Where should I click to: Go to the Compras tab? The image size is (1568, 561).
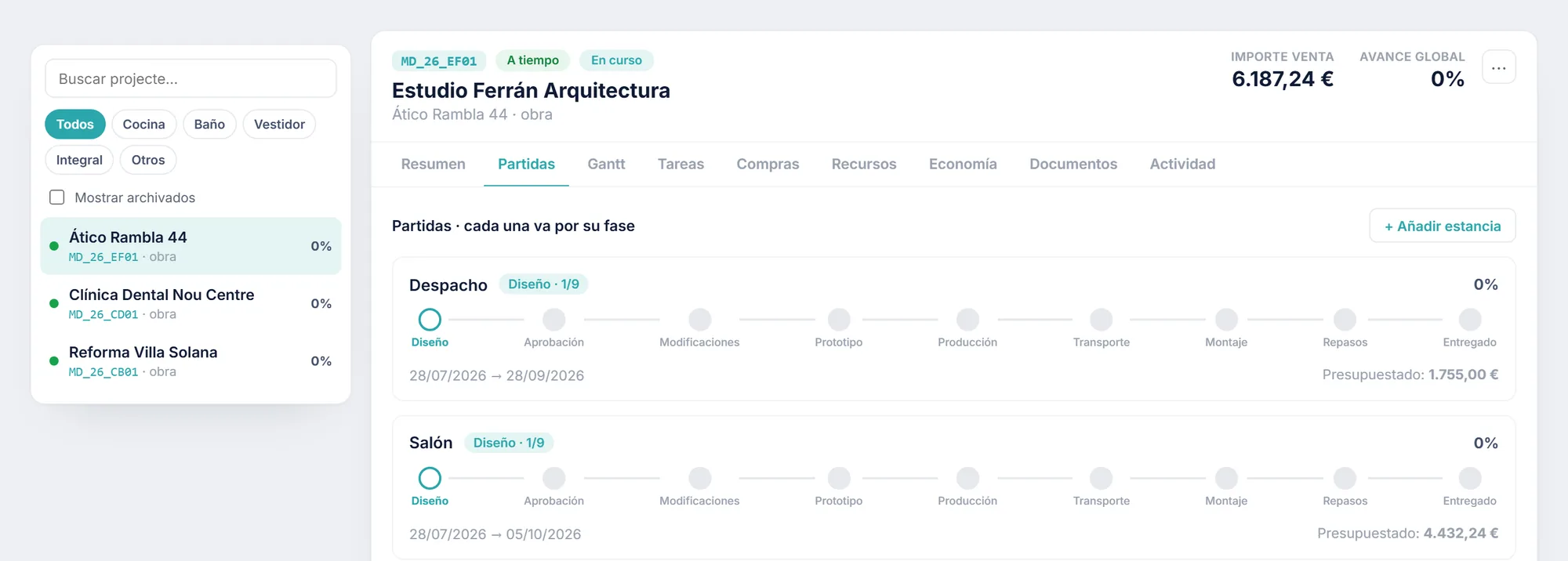pos(768,164)
